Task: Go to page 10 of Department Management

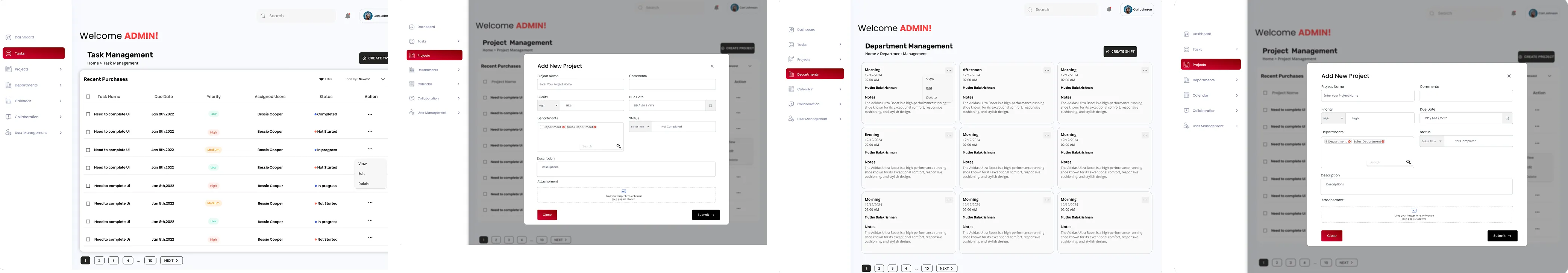Action: [x=927, y=268]
